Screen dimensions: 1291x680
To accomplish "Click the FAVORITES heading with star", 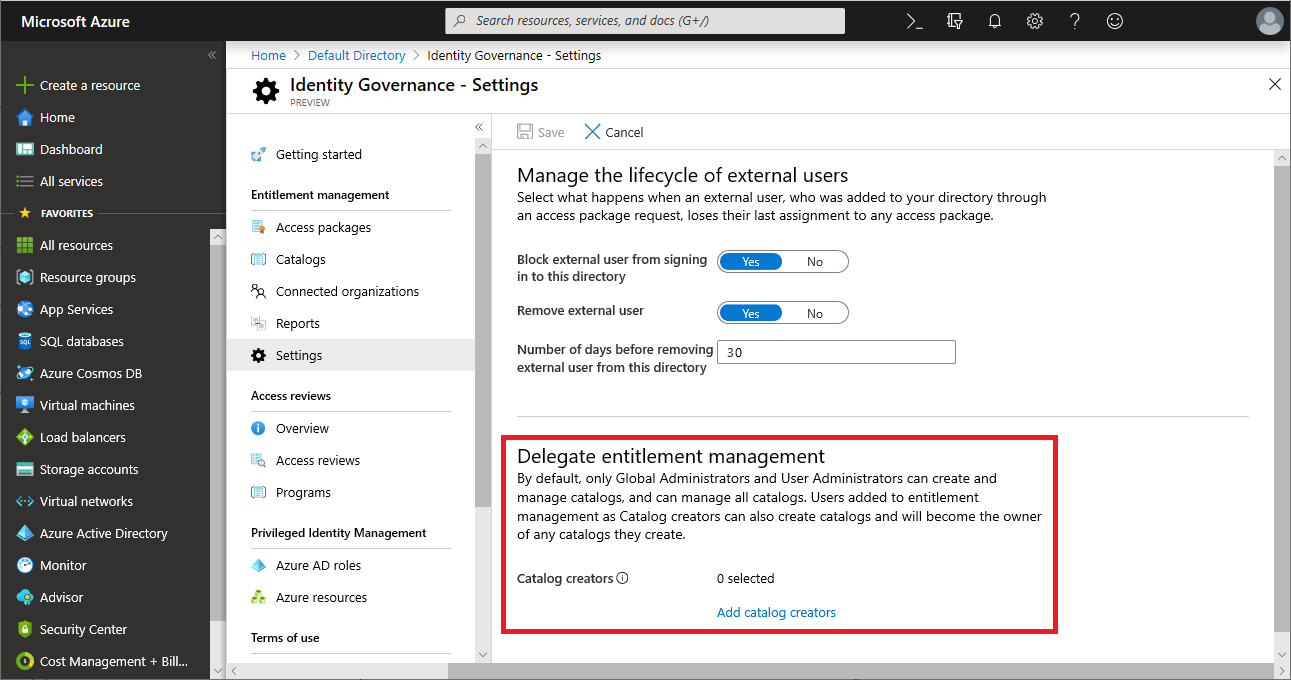I will point(56,213).
